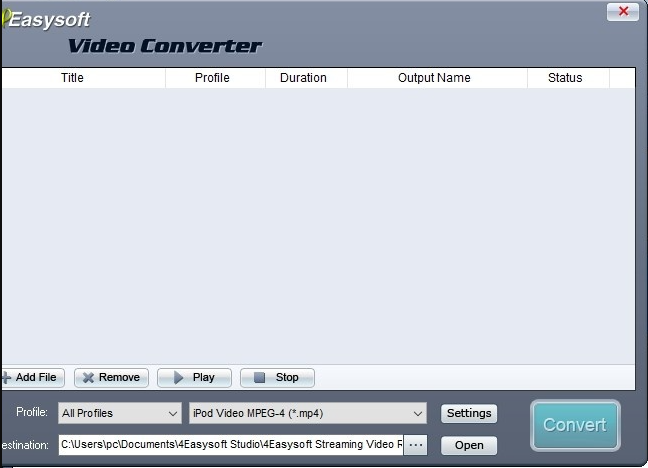The image size is (648, 468).
Task: Click the Video Converter title logo
Action: 165,45
